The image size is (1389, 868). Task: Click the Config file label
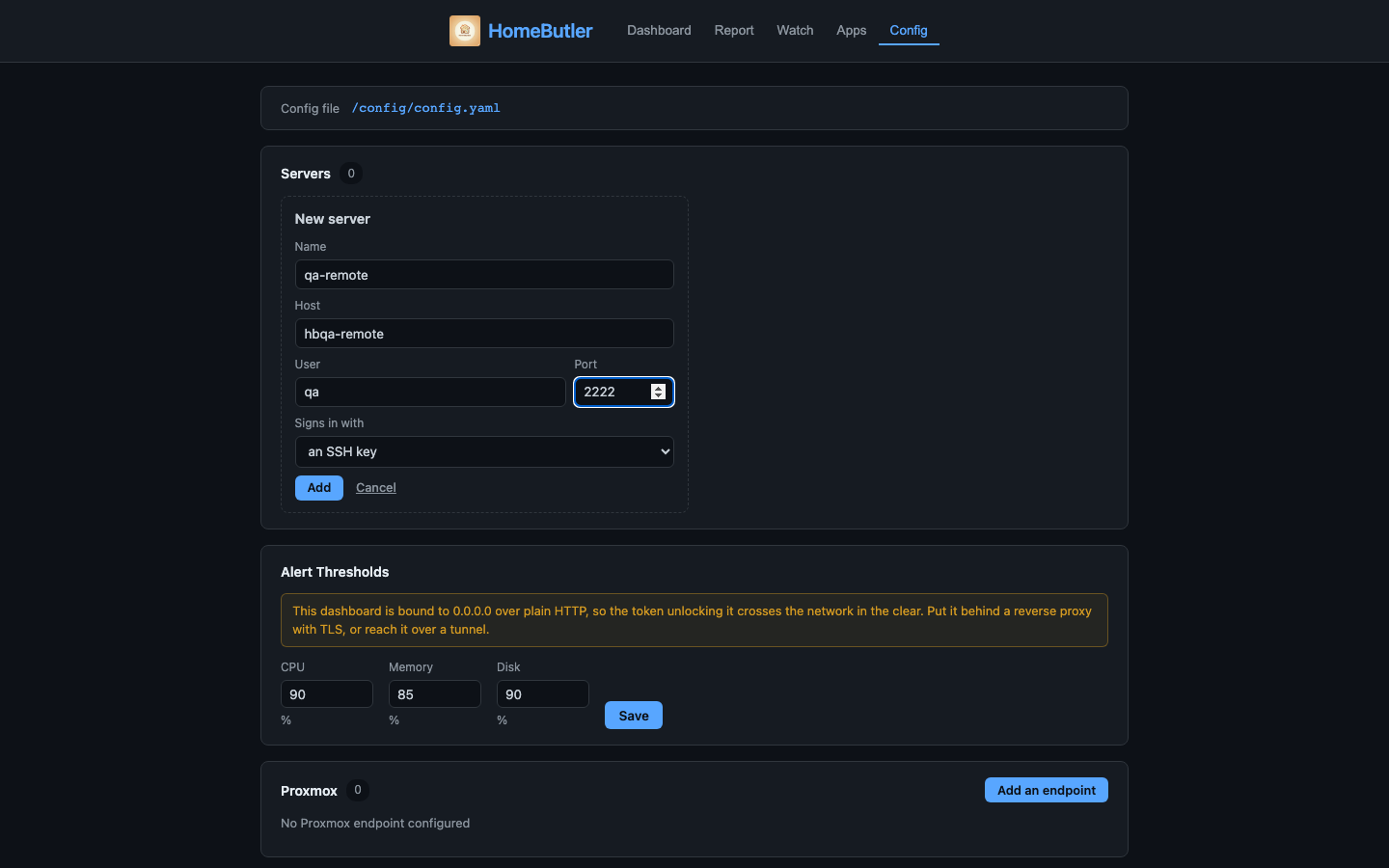[x=310, y=109]
